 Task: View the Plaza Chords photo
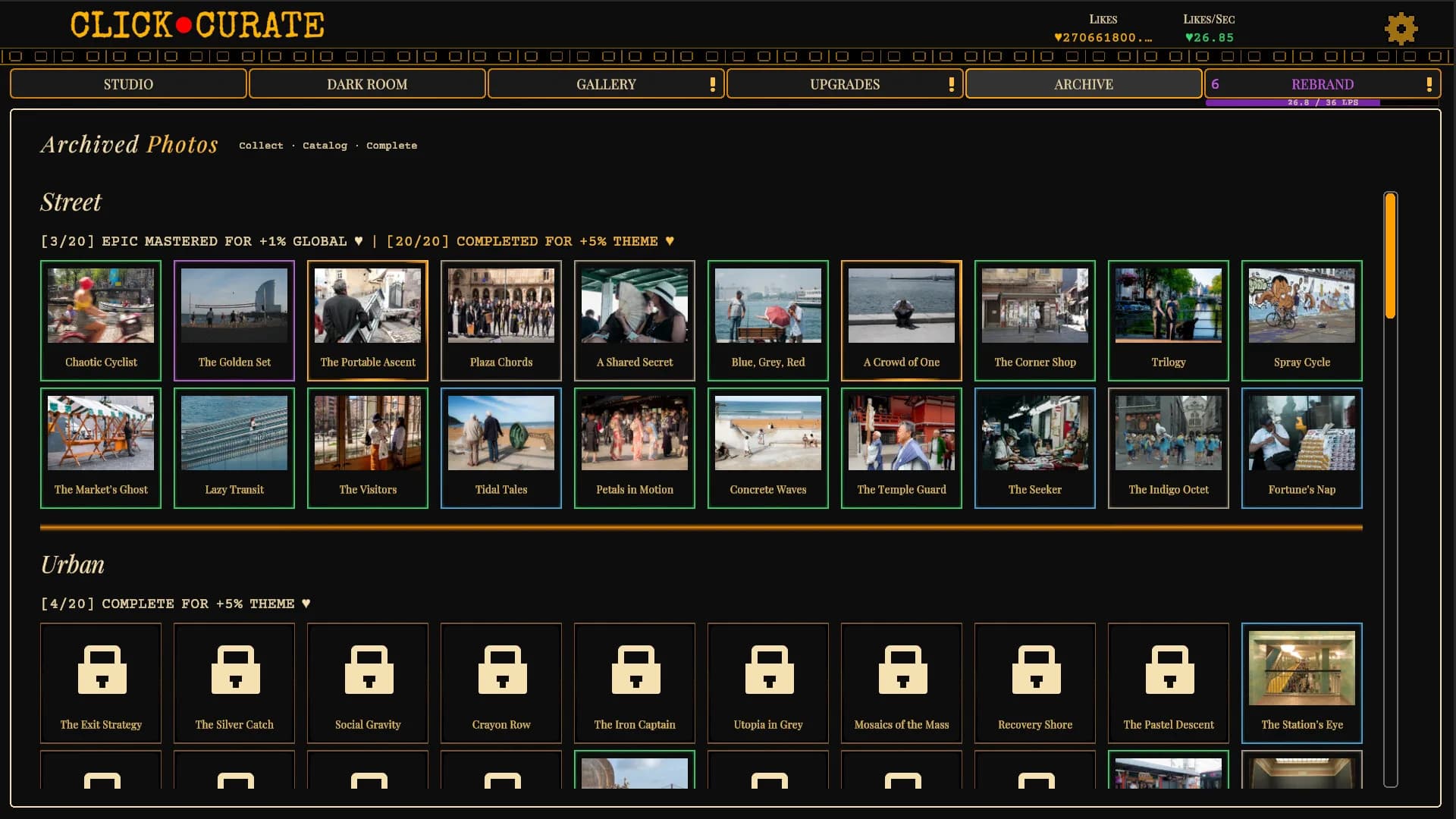pos(501,321)
